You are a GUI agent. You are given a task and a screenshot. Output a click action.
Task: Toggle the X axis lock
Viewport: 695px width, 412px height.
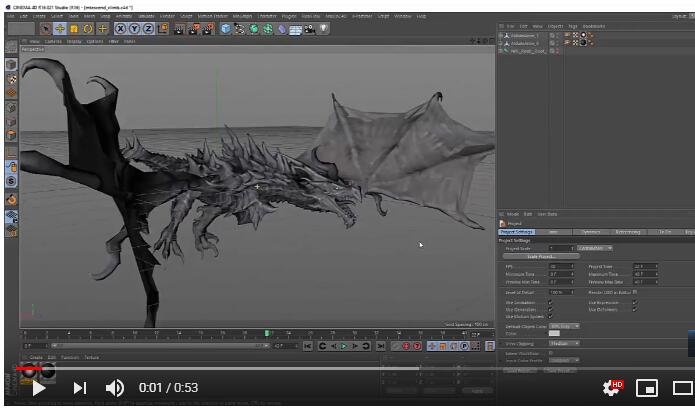[120, 29]
